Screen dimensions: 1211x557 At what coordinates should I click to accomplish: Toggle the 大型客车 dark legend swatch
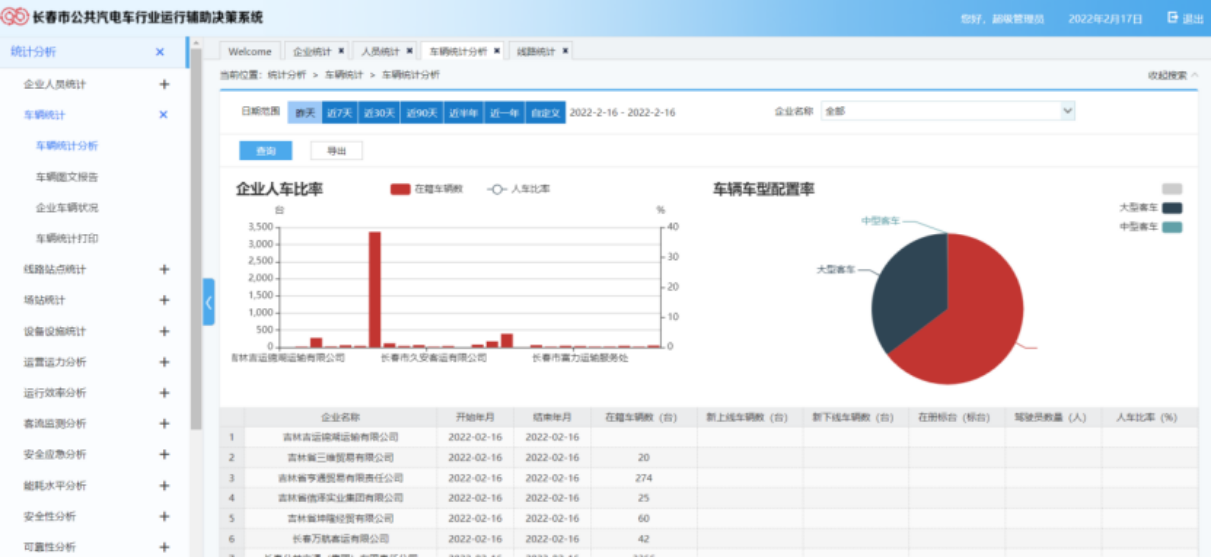(x=1172, y=208)
